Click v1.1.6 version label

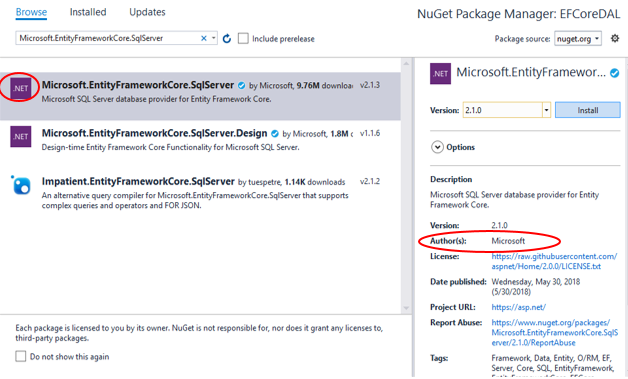tap(370, 133)
